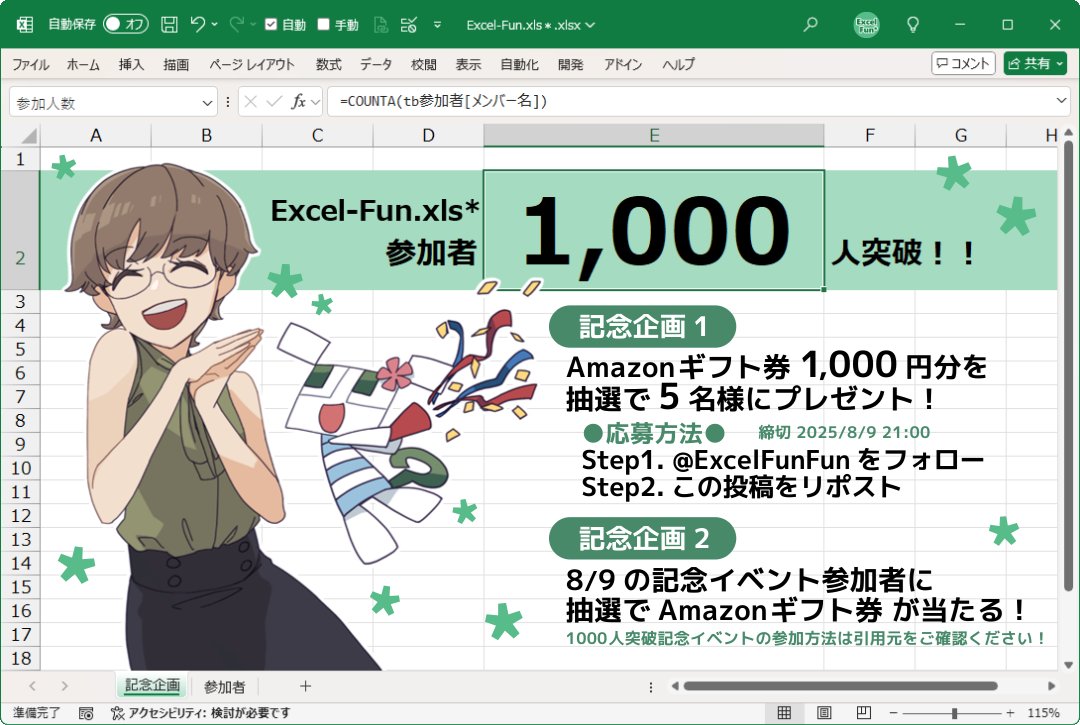Click the 共有 share button
Screen dimensions: 1080x725
pyautogui.click(x=1035, y=63)
